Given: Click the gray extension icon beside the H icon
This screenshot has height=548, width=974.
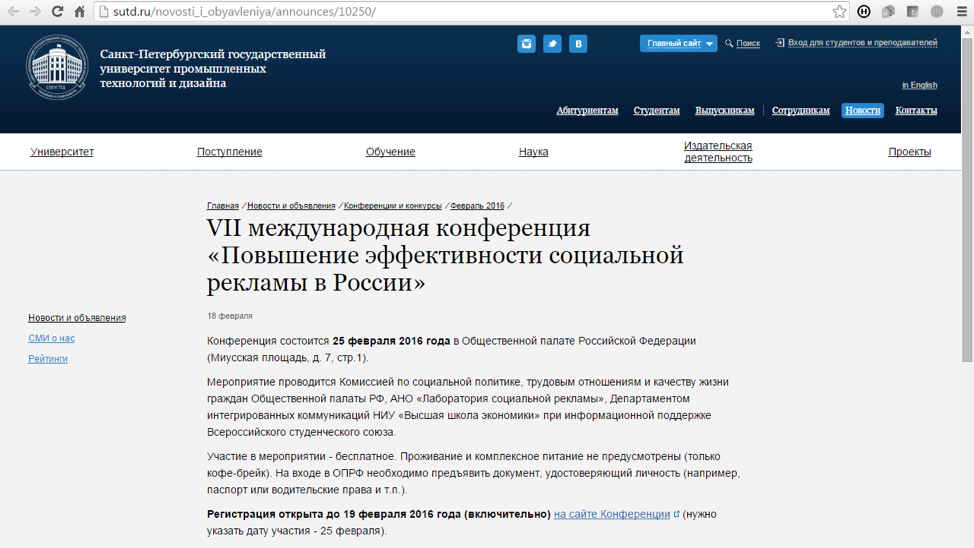Looking at the screenshot, I should pos(888,11).
